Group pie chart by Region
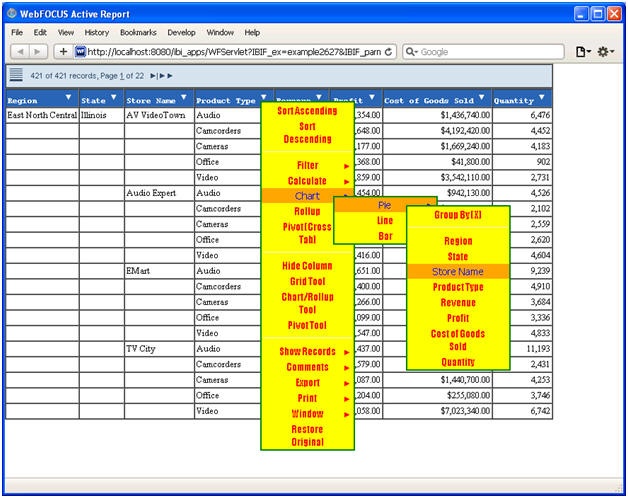The height and width of the screenshot is (498, 628). 458,241
